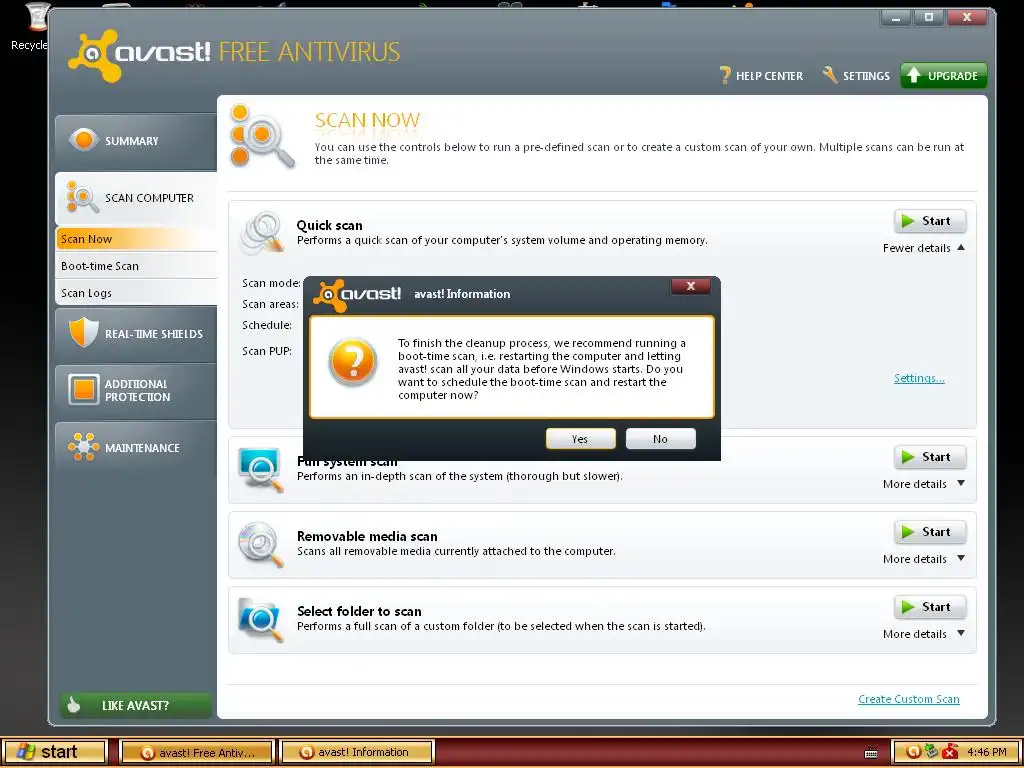Click the Summary eye icon in sidebar

(x=84, y=140)
